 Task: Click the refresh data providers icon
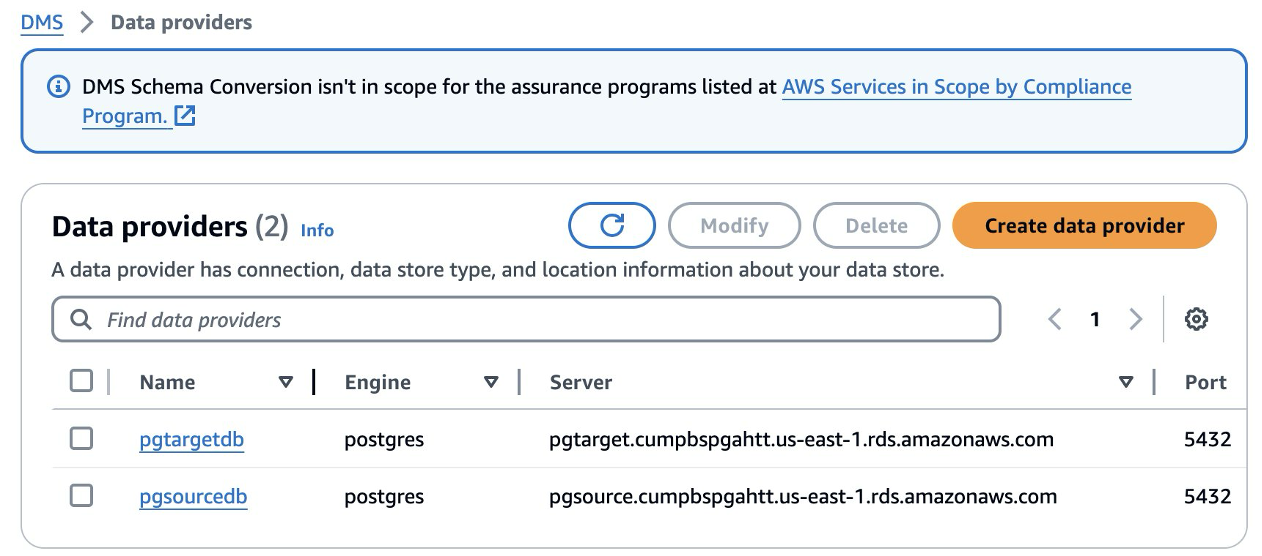[x=612, y=226]
